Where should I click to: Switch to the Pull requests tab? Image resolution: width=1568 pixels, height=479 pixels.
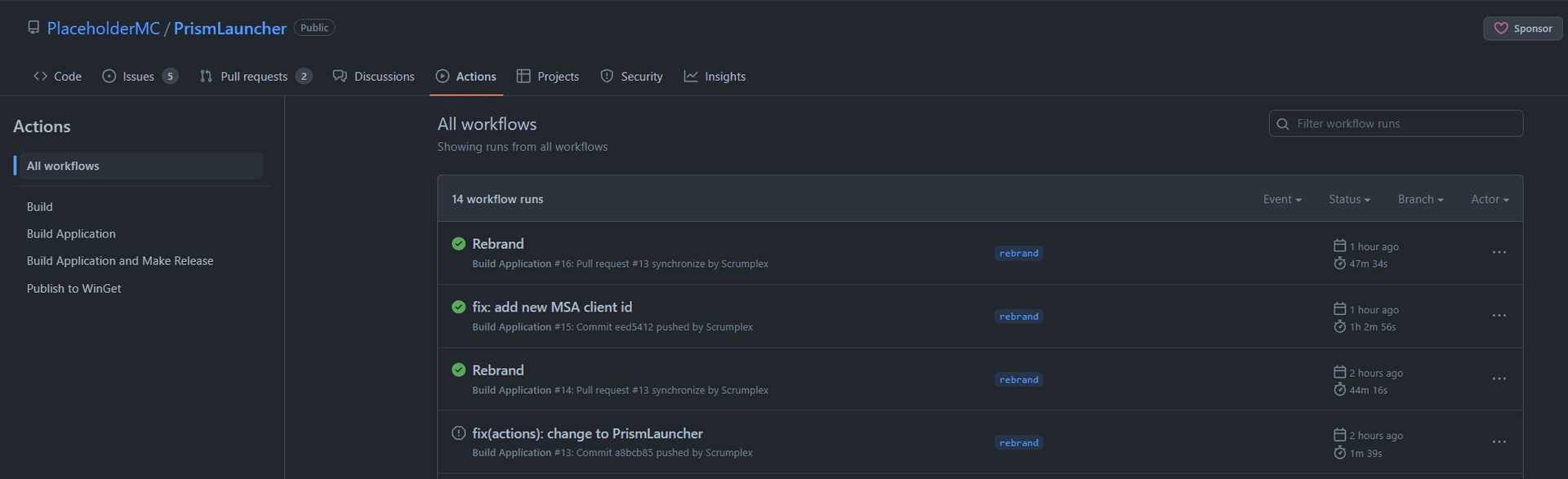coord(256,77)
